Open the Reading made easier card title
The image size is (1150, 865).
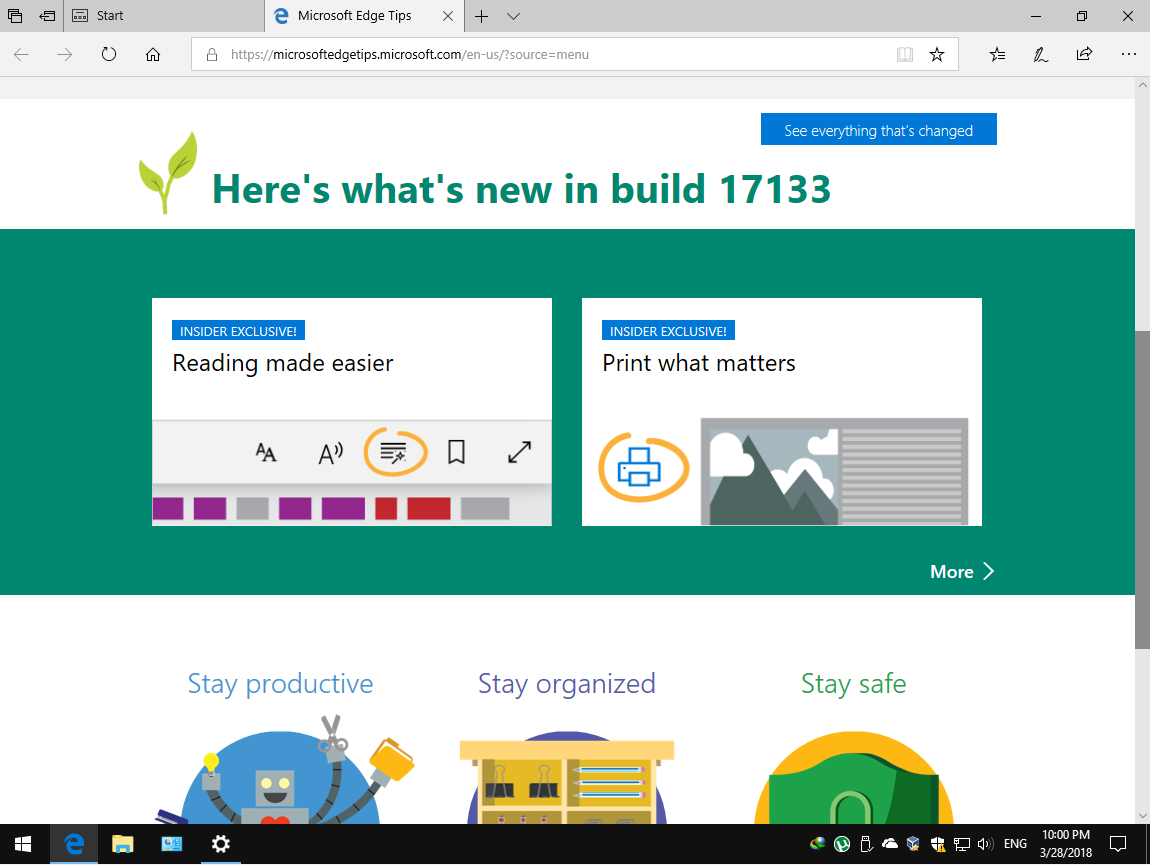coord(283,363)
